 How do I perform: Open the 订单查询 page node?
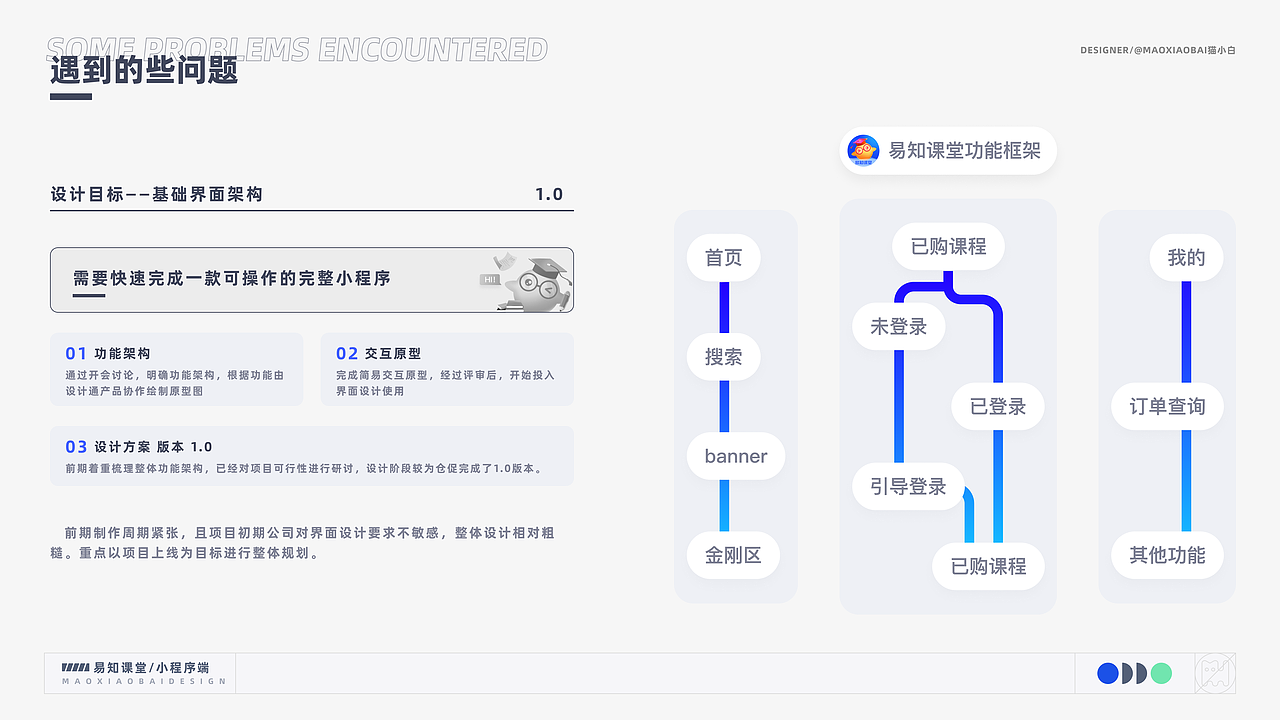(x=1167, y=406)
